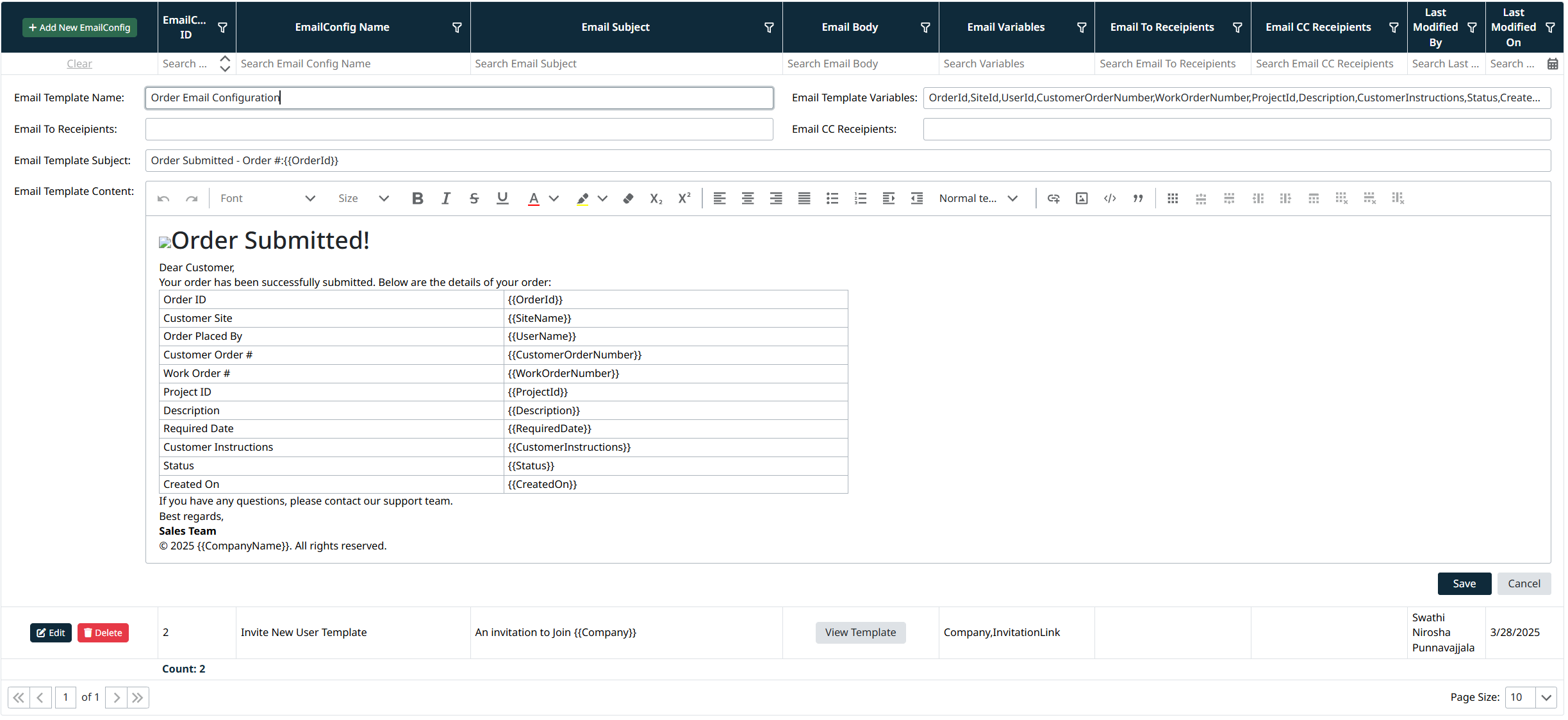
Task: Open the EmailConfig Name column filter
Action: point(457,28)
